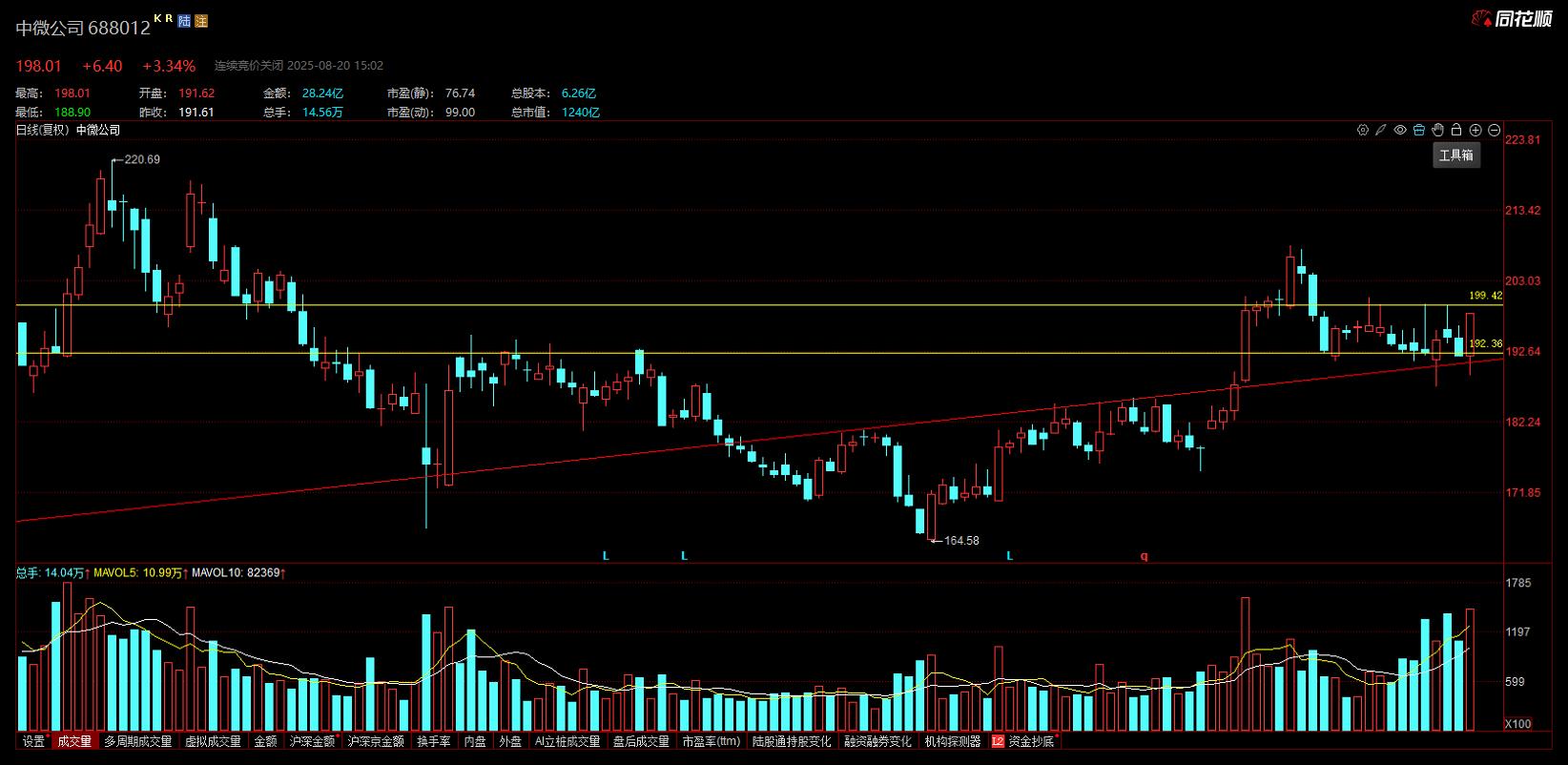
Task: Click the stock name 中微公司 688012
Action: (83, 28)
